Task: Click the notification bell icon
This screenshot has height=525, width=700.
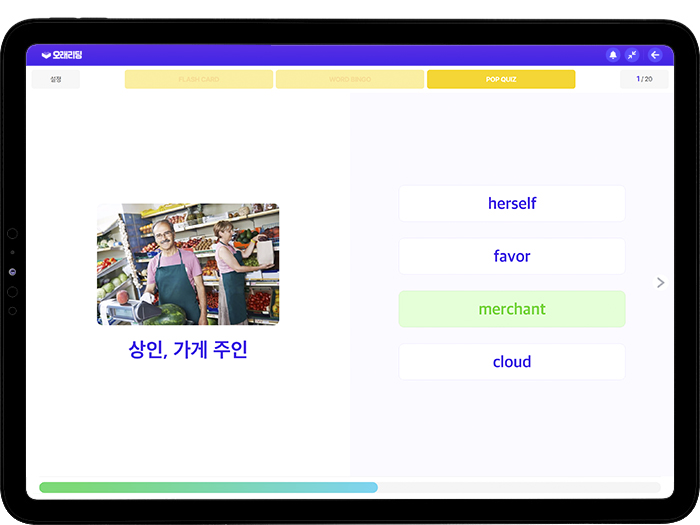Action: (x=613, y=55)
